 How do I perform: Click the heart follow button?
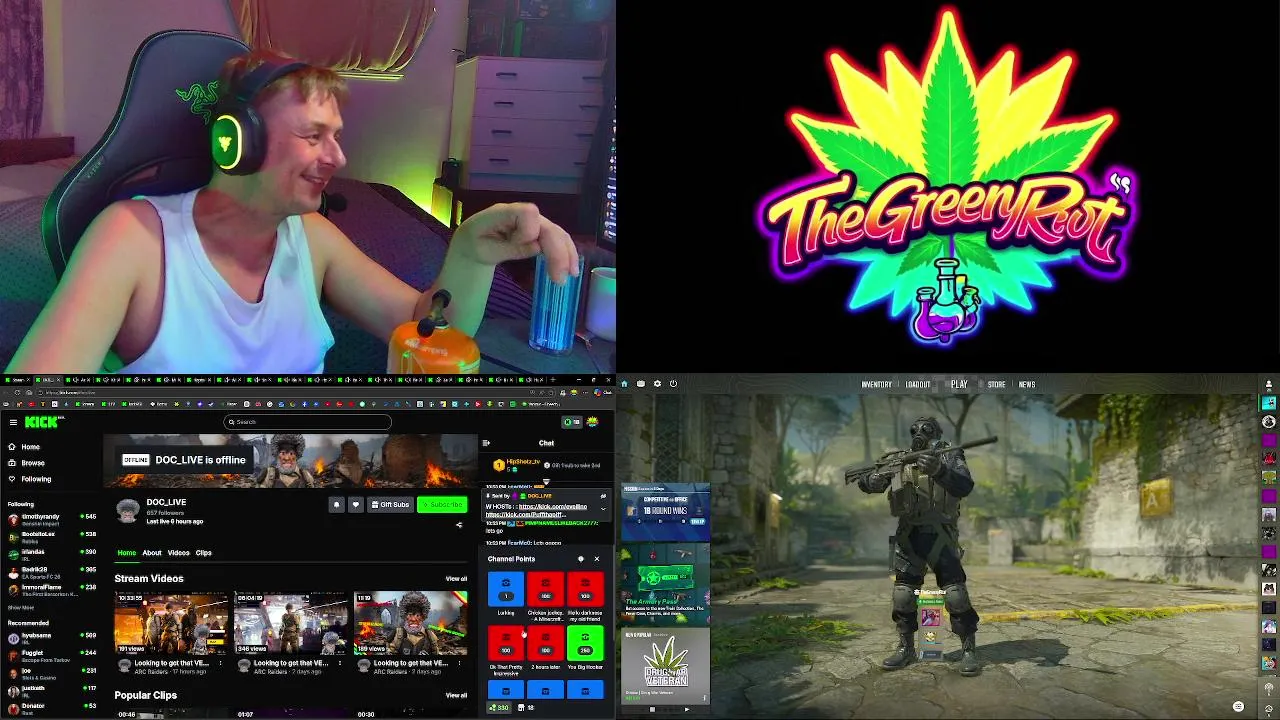(x=355, y=505)
